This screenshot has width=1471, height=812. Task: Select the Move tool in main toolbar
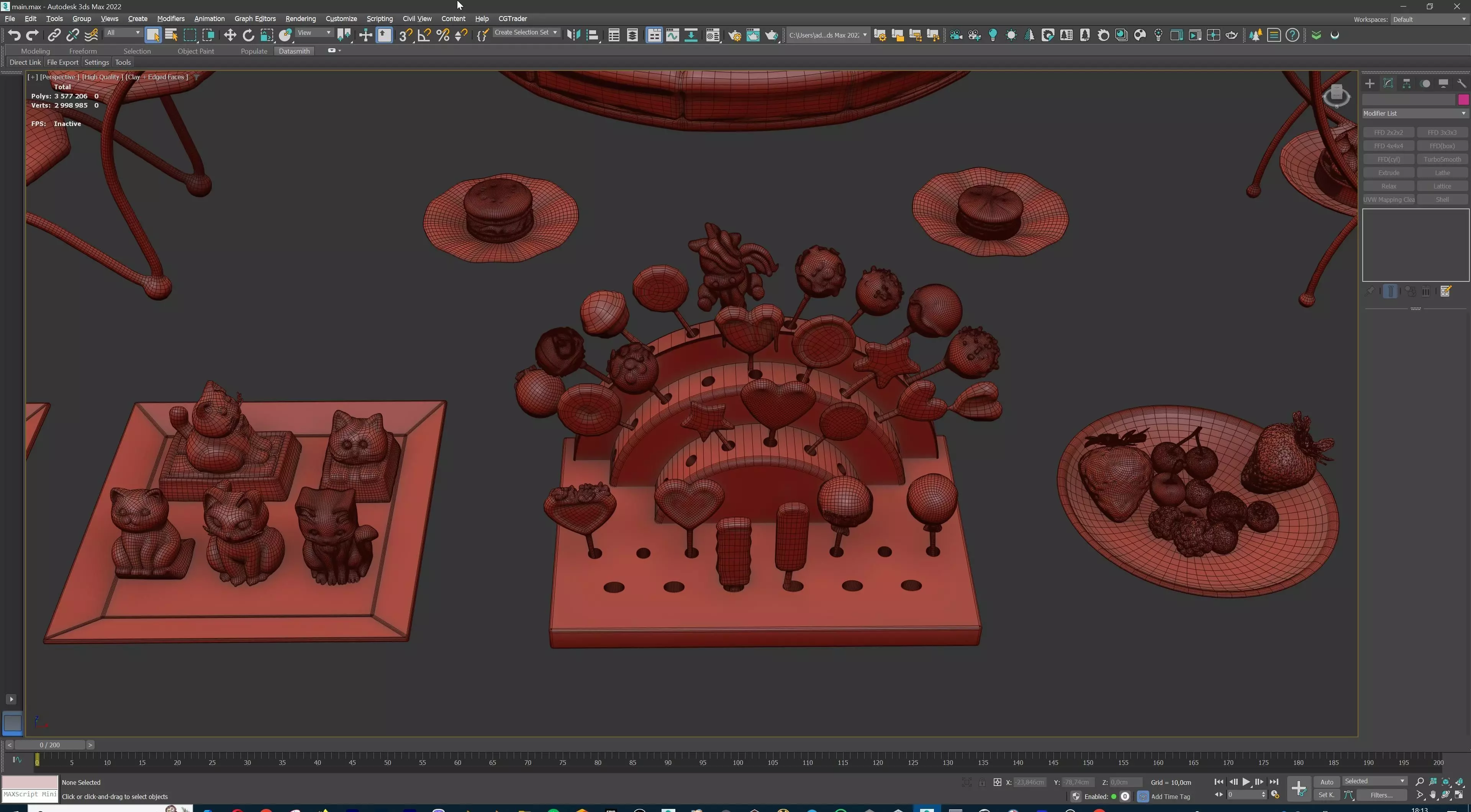[x=229, y=35]
